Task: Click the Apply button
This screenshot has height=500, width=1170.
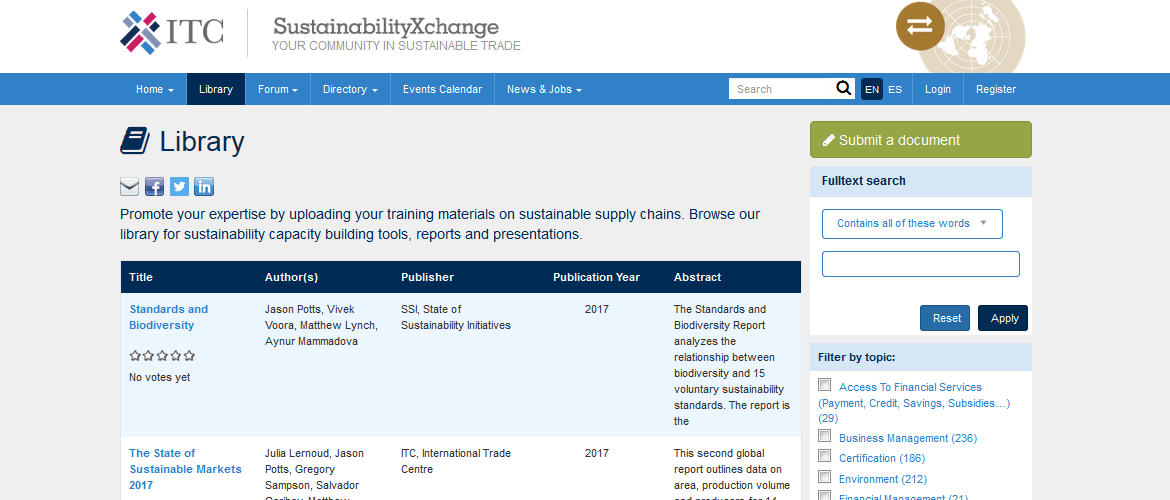Action: click(x=1003, y=318)
